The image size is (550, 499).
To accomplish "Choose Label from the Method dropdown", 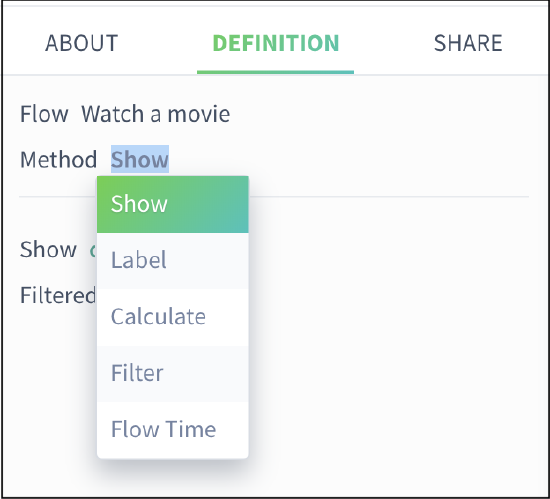I will point(173,261).
